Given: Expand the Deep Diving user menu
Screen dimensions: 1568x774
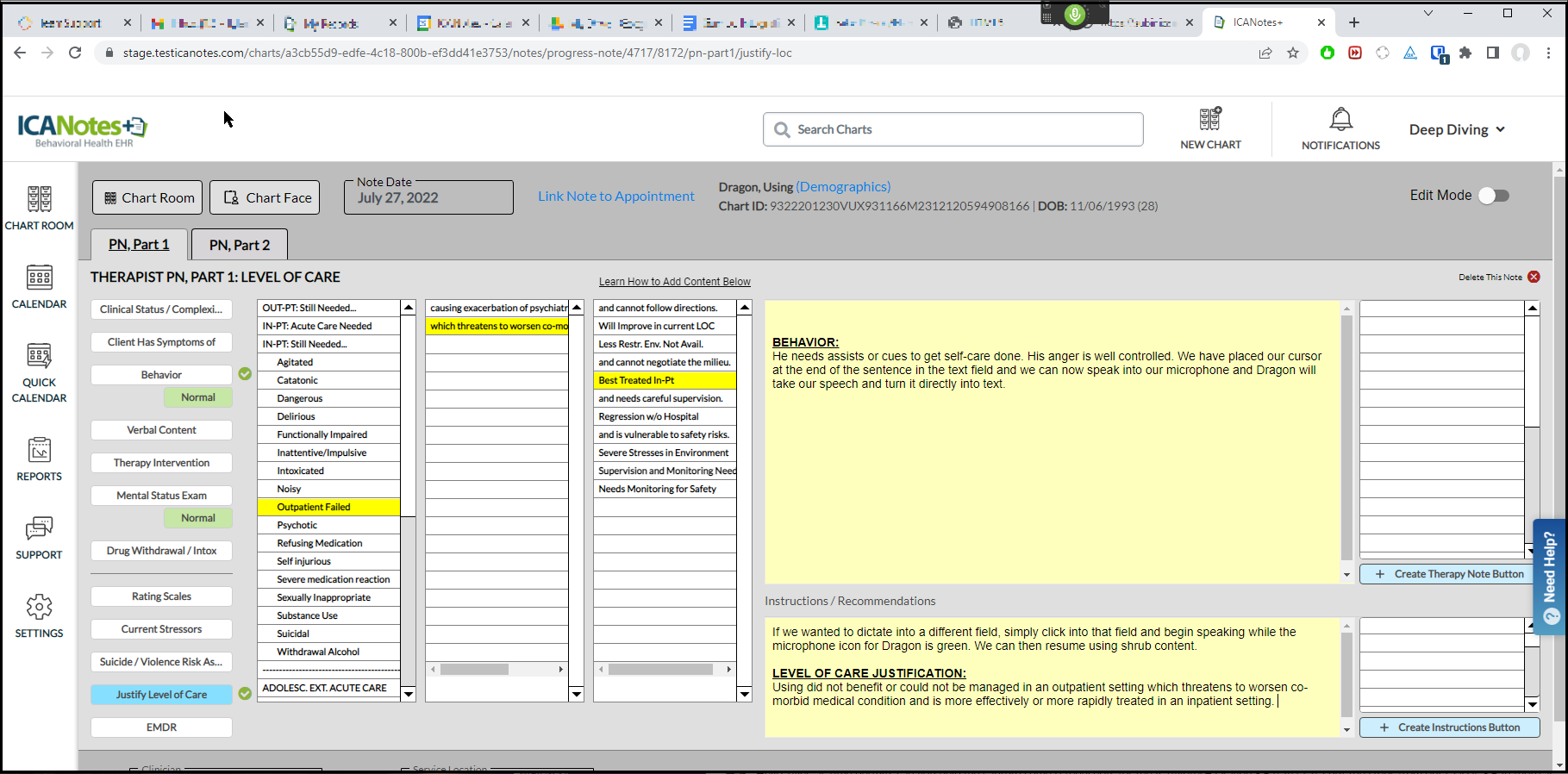Looking at the screenshot, I should tap(1457, 129).
